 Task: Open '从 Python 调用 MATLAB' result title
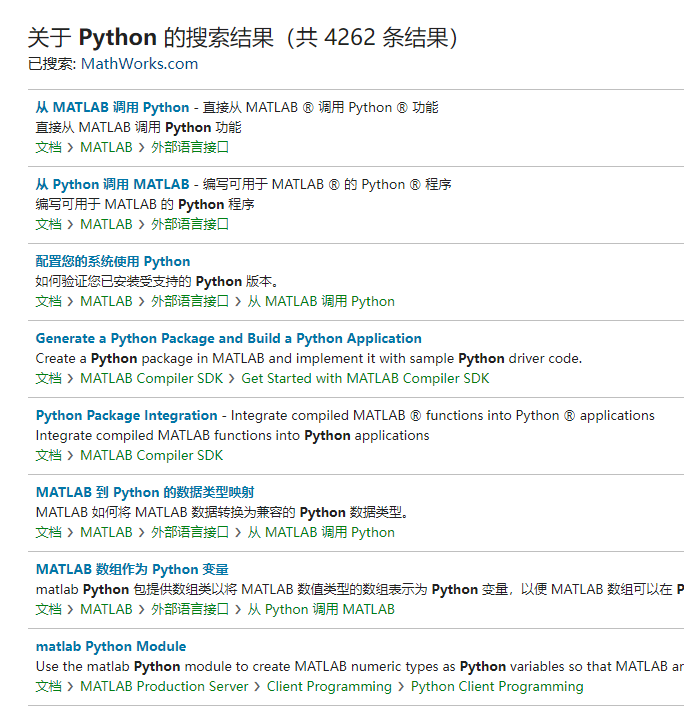click(112, 184)
